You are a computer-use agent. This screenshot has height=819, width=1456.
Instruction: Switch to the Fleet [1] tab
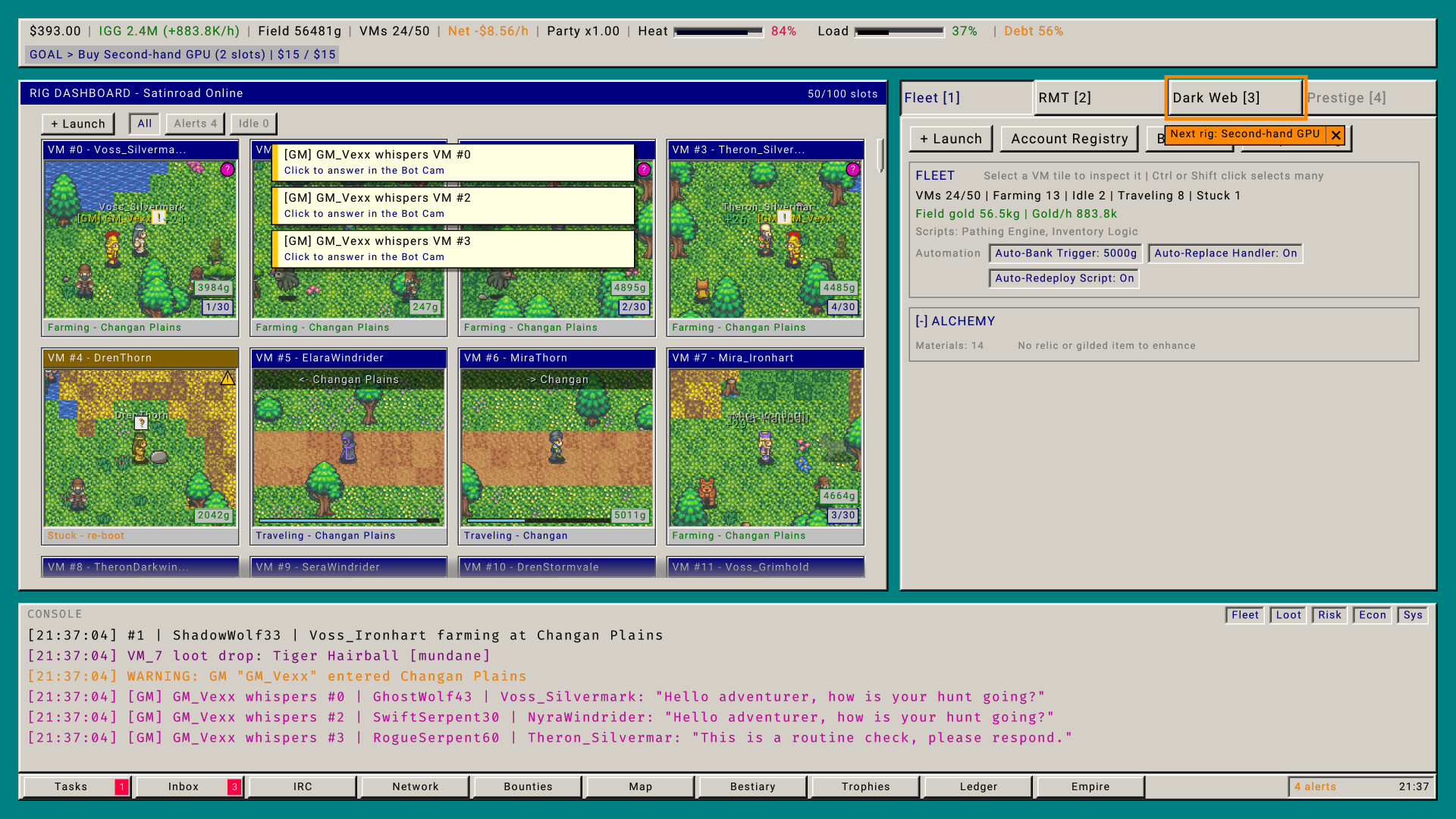point(967,98)
